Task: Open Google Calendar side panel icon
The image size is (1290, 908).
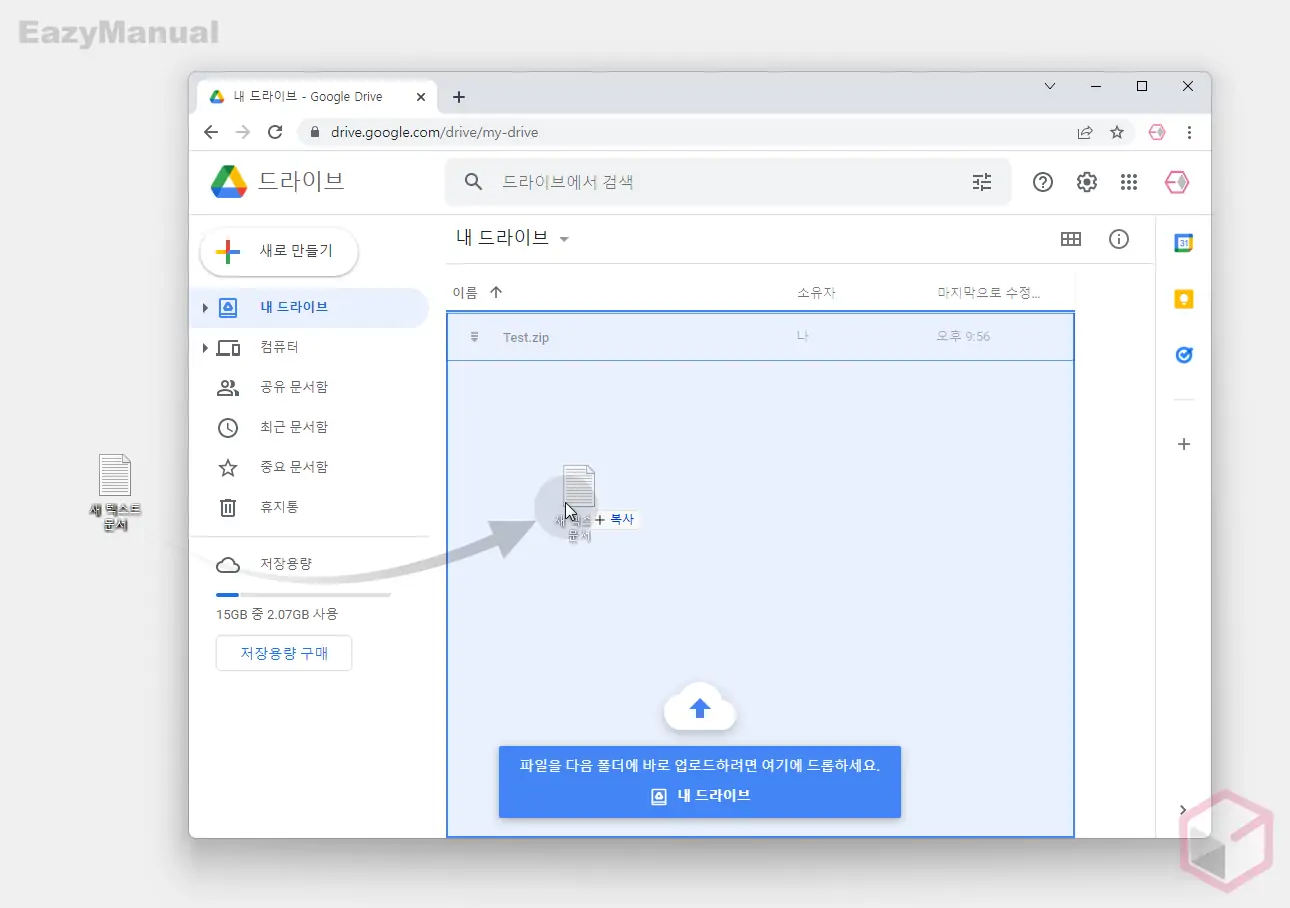Action: (x=1184, y=243)
